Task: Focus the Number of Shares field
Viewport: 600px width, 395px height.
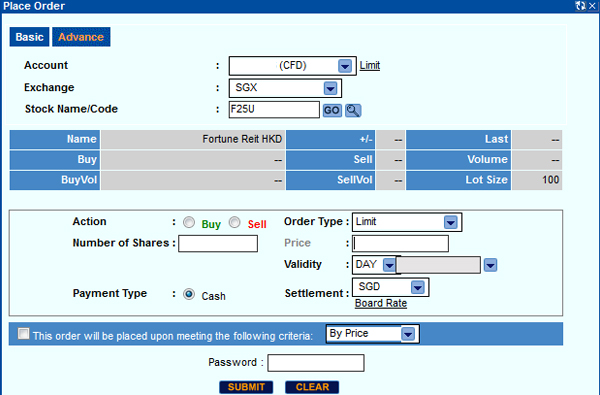Action: pos(218,244)
